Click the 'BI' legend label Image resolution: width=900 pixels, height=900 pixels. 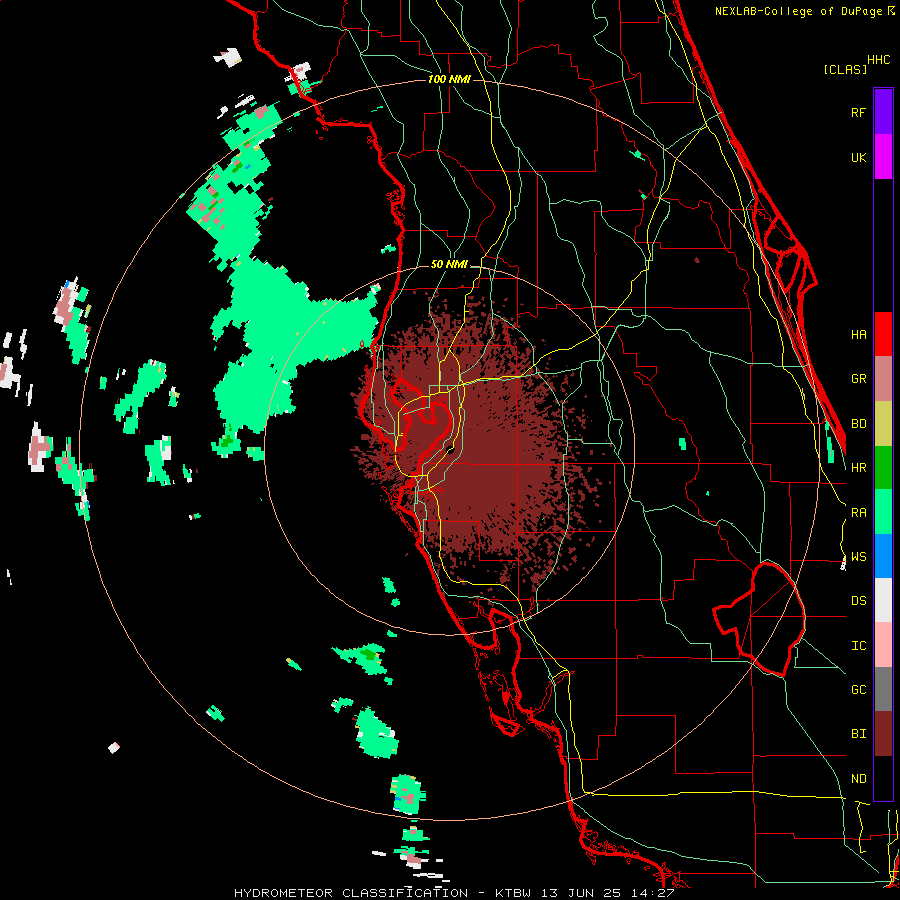click(x=858, y=734)
